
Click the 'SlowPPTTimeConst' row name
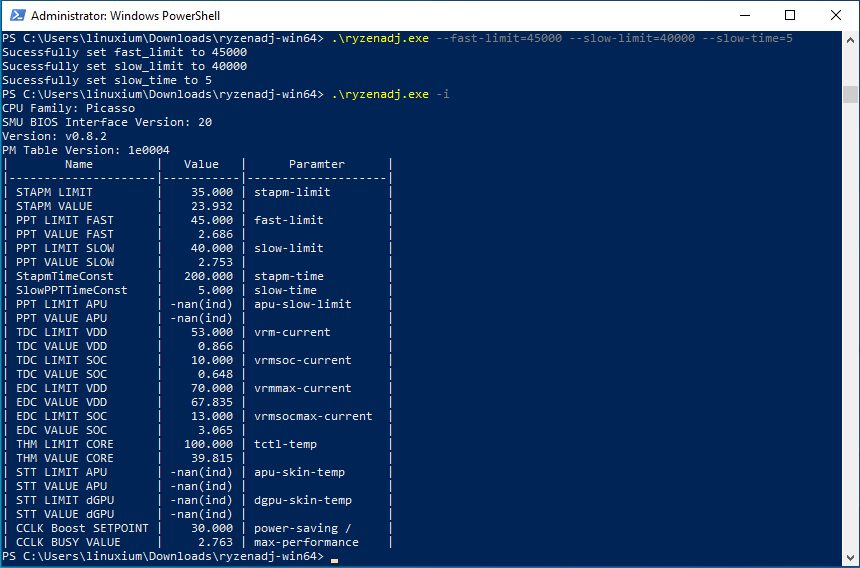click(72, 290)
